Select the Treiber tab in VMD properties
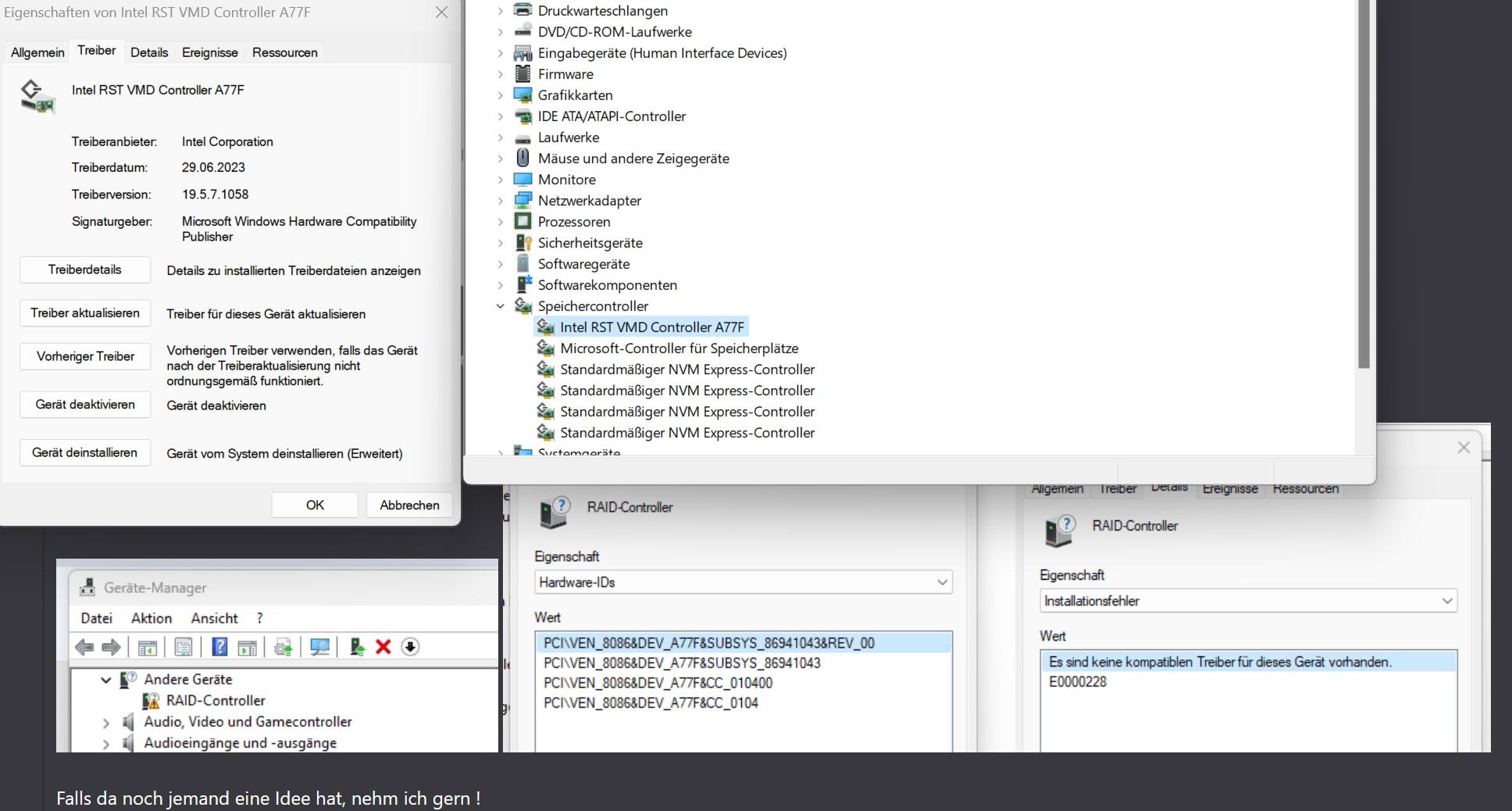Viewport: 1512px width, 811px height. [96, 51]
